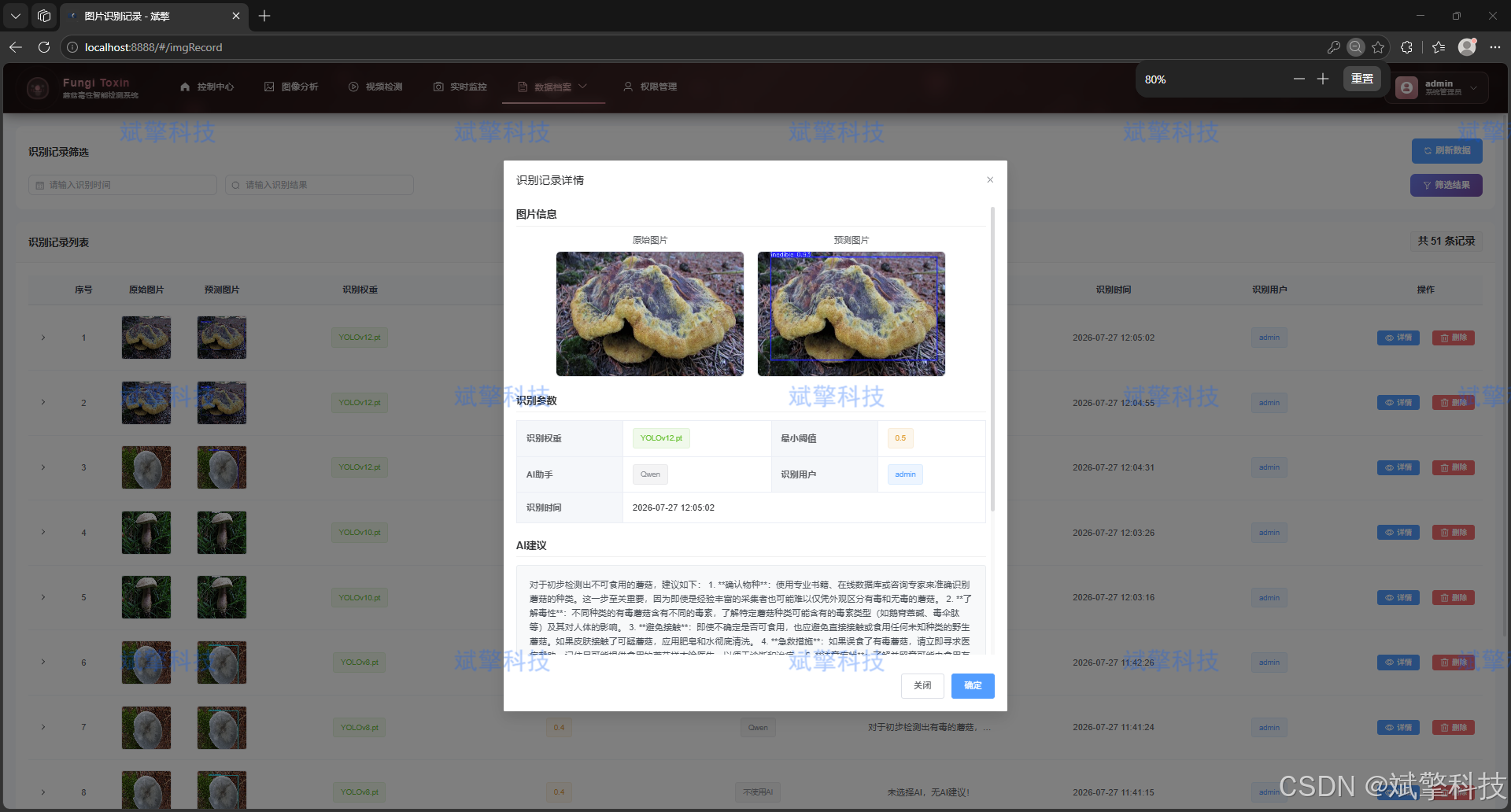Close the 图片识别记录 browser tab
The width and height of the screenshot is (1511, 812).
(x=236, y=16)
